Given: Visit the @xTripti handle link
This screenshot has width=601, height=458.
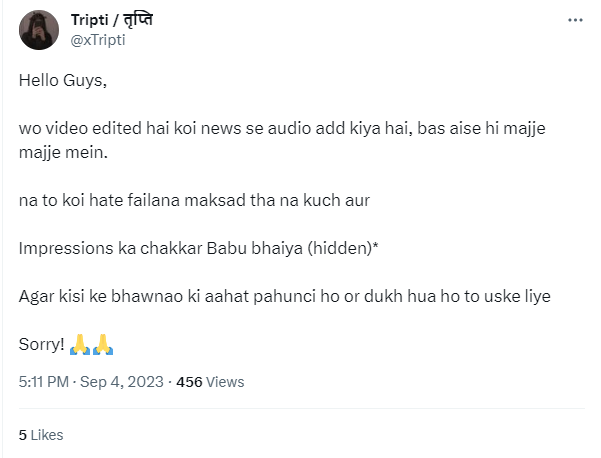Looking at the screenshot, I should pyautogui.click(x=99, y=40).
